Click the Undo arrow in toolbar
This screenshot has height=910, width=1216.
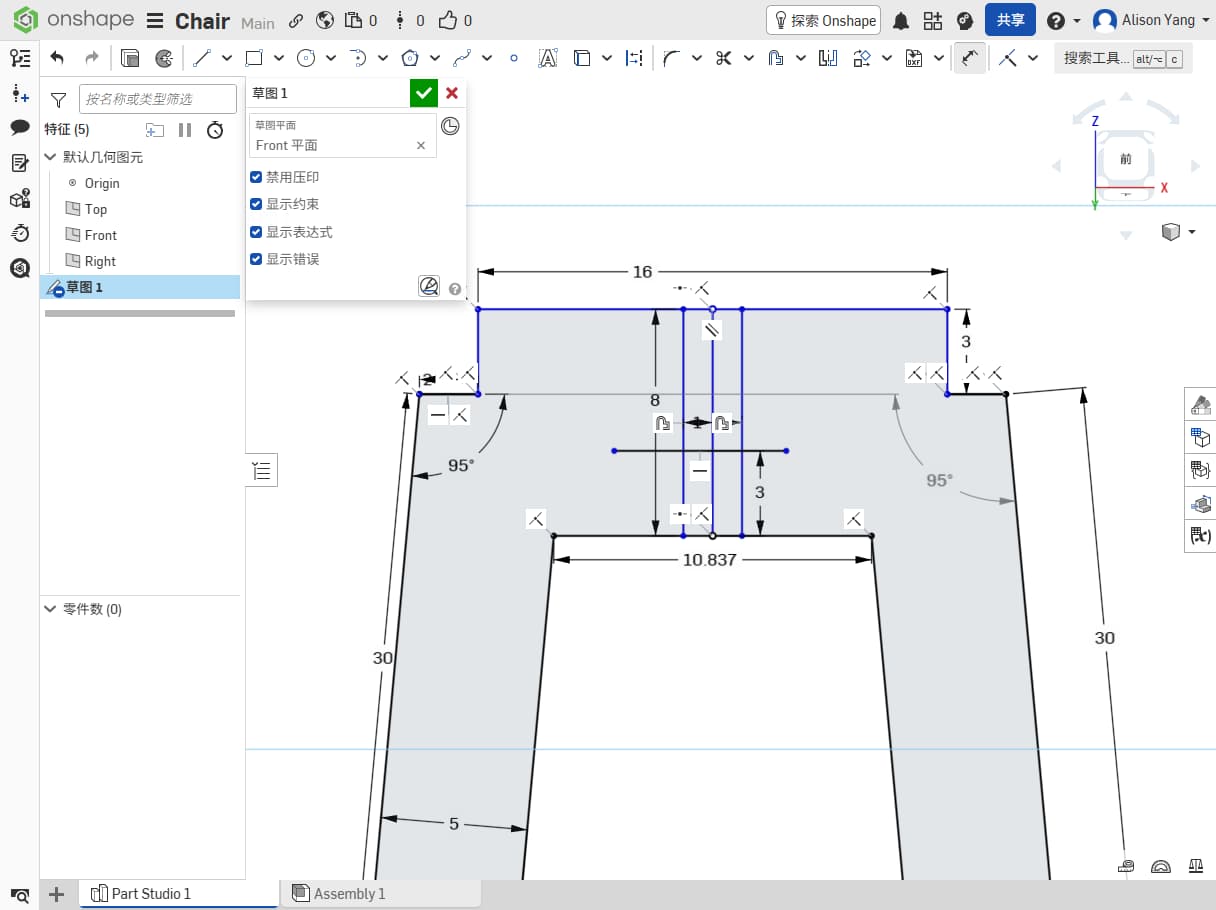point(57,58)
